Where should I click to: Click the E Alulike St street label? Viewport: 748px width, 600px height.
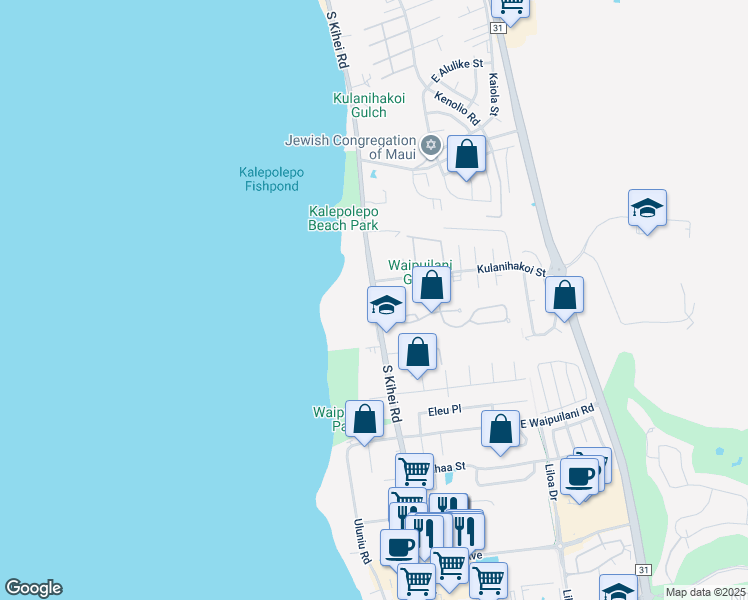coord(457,70)
